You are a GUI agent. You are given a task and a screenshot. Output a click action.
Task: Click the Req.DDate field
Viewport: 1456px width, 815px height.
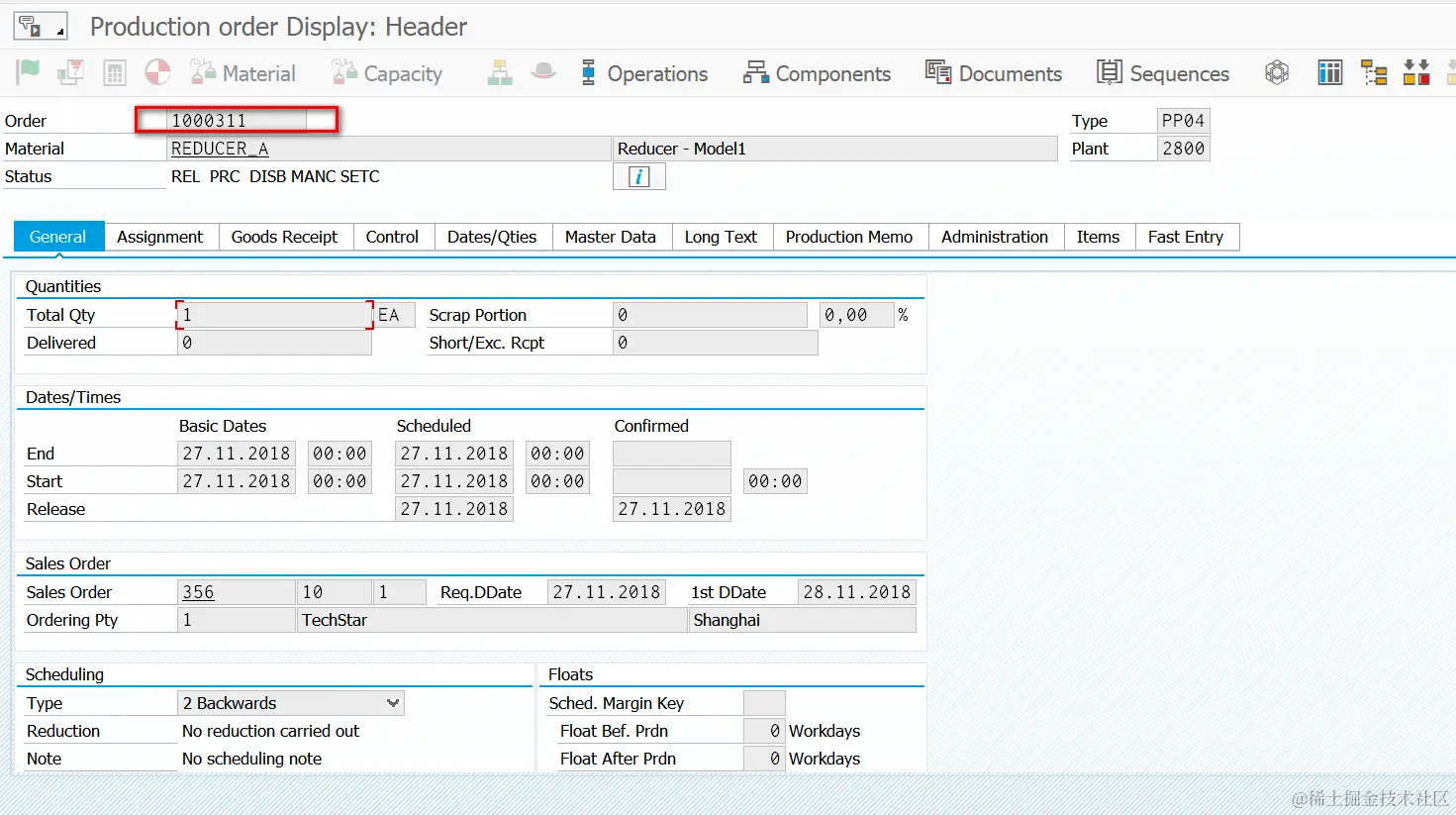pos(607,592)
